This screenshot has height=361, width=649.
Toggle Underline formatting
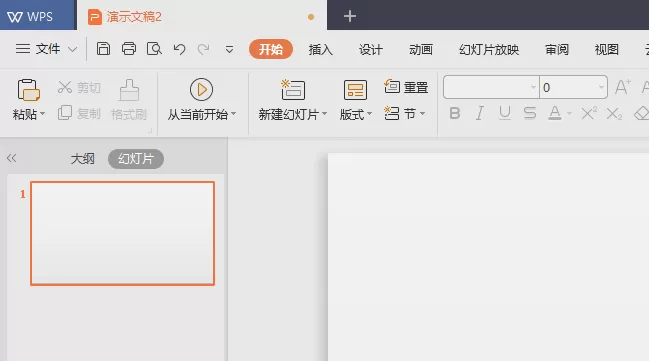click(x=505, y=113)
